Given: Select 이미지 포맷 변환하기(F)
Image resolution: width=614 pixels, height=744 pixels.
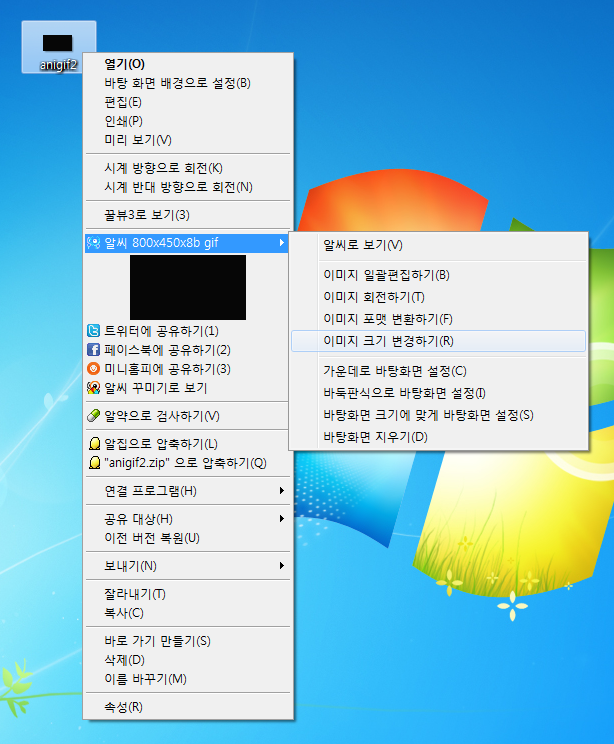Looking at the screenshot, I should pos(438,318).
